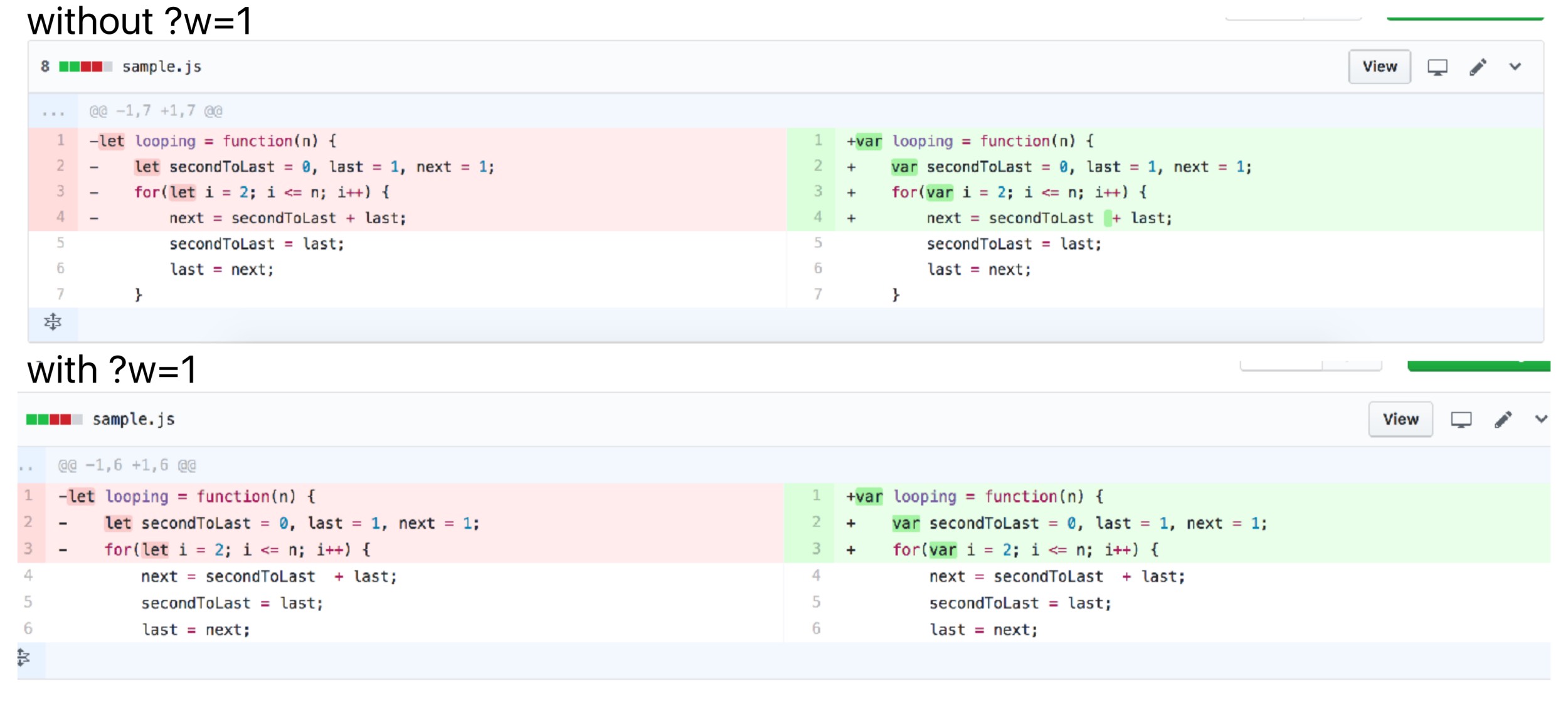Screen dimensions: 1568x705
Task: Collapse bottom diff using chevron arrow
Action: click(x=1541, y=419)
